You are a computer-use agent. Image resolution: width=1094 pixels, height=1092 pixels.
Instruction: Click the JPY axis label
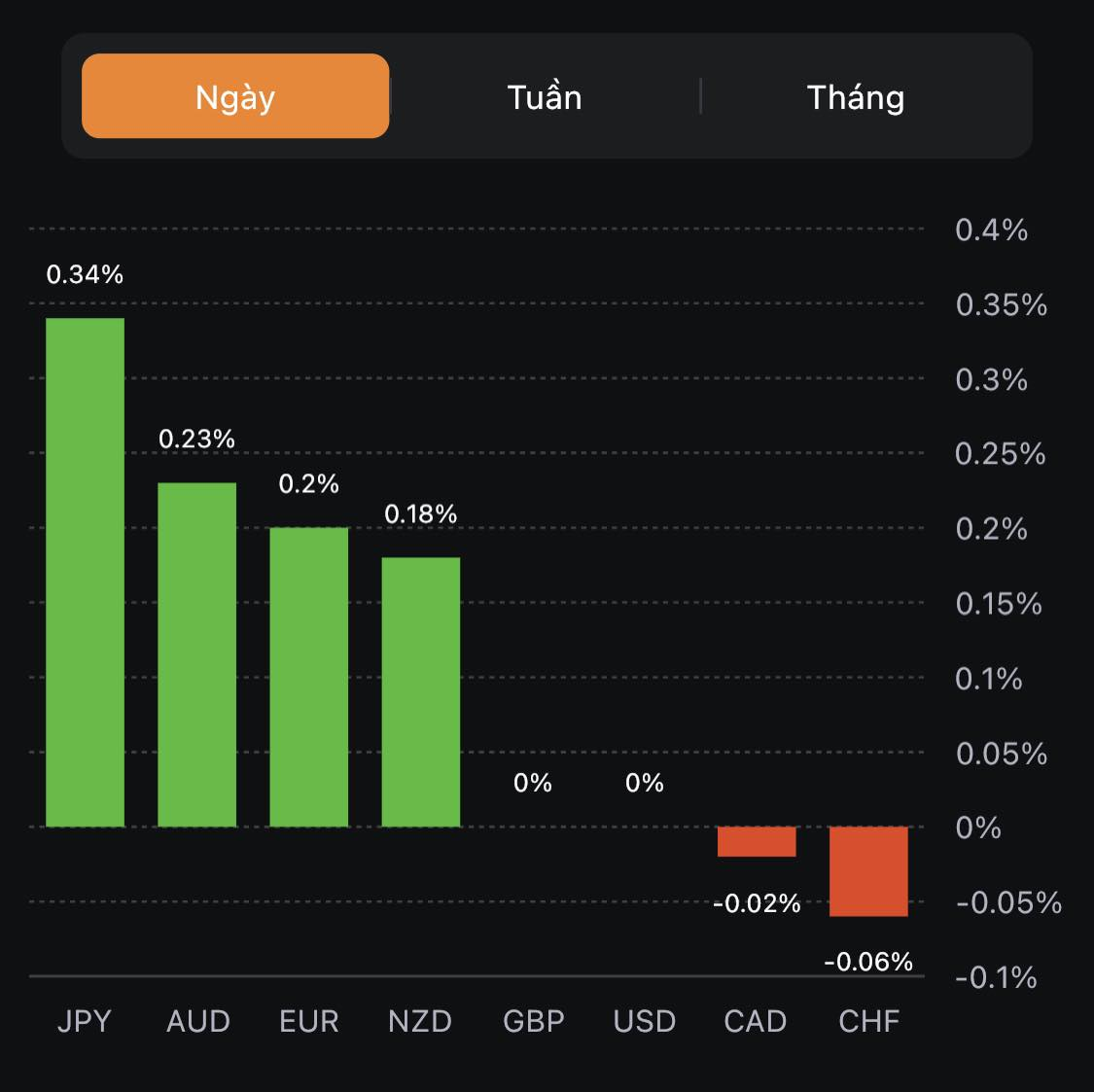point(85,1021)
